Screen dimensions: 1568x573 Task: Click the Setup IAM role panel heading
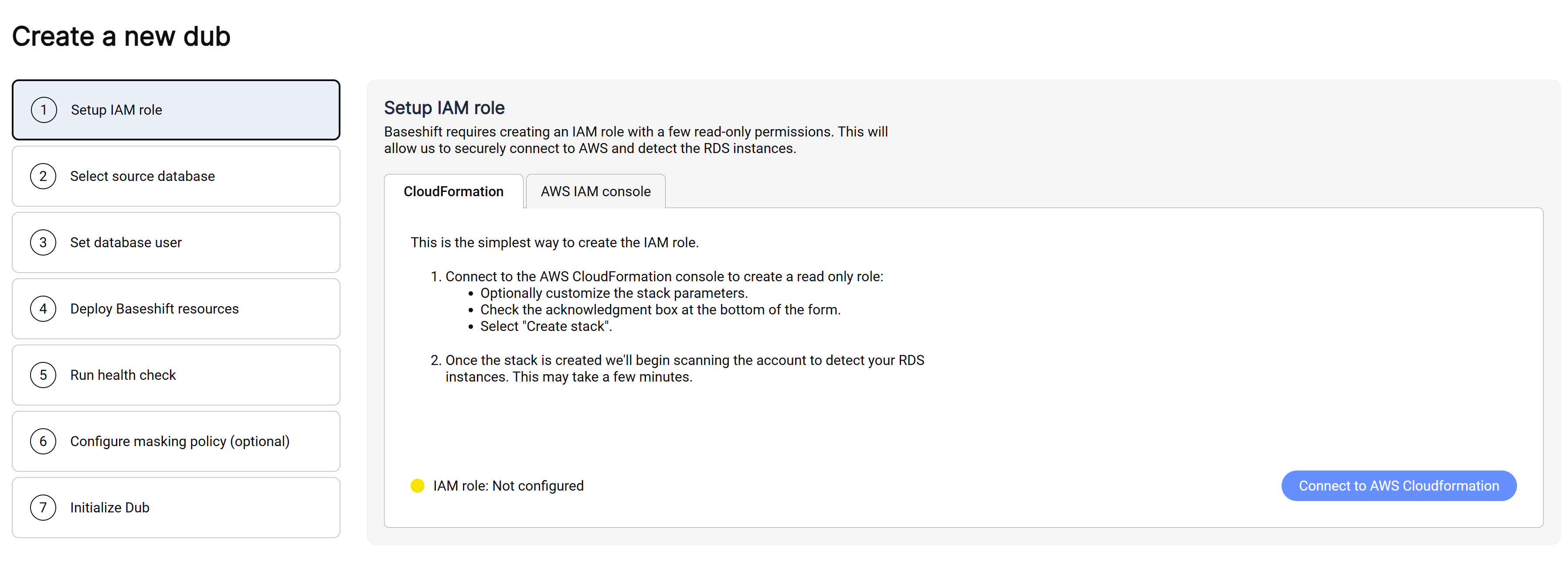(x=444, y=109)
